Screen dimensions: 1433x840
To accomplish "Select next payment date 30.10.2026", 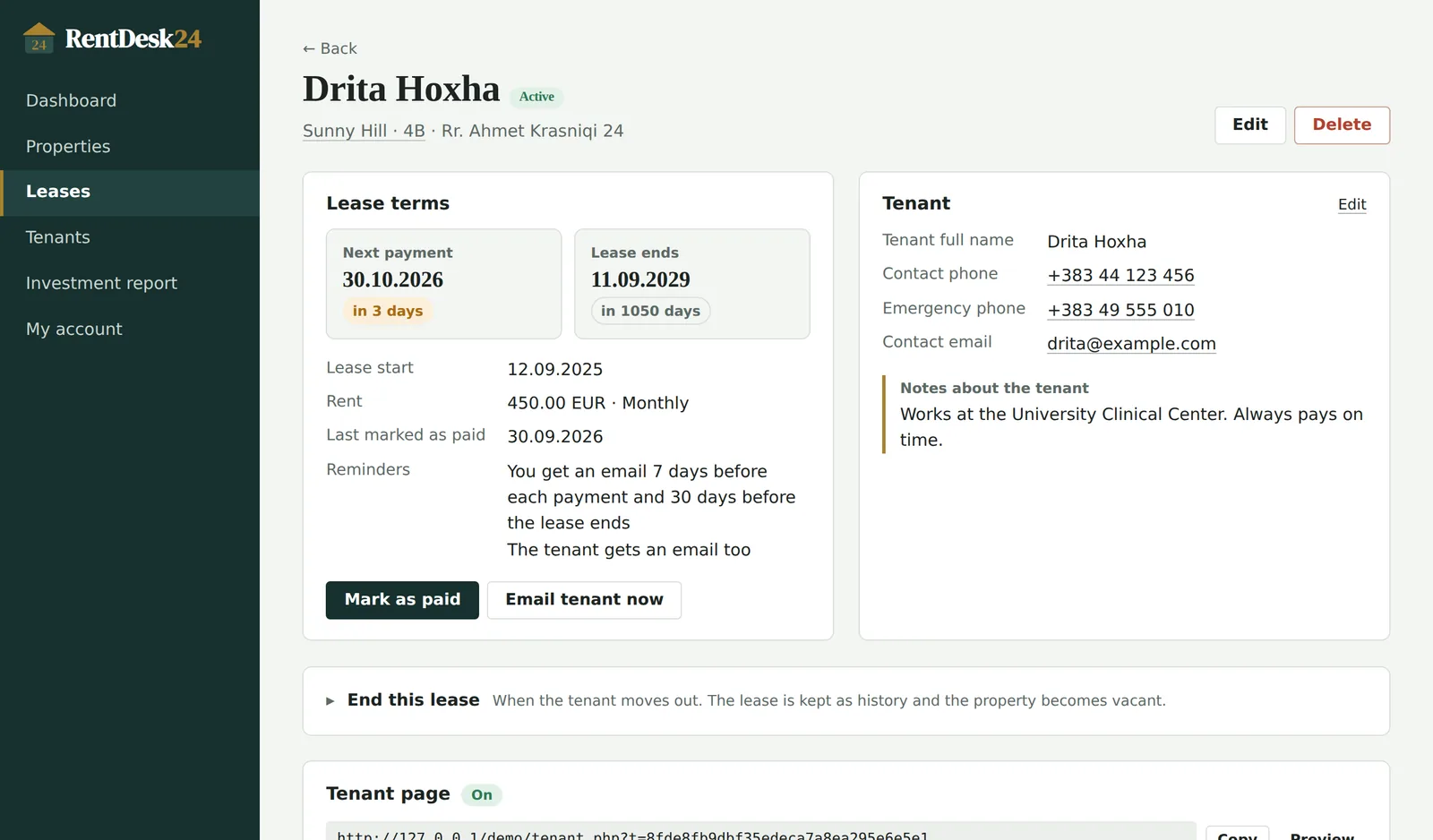I will 393,279.
